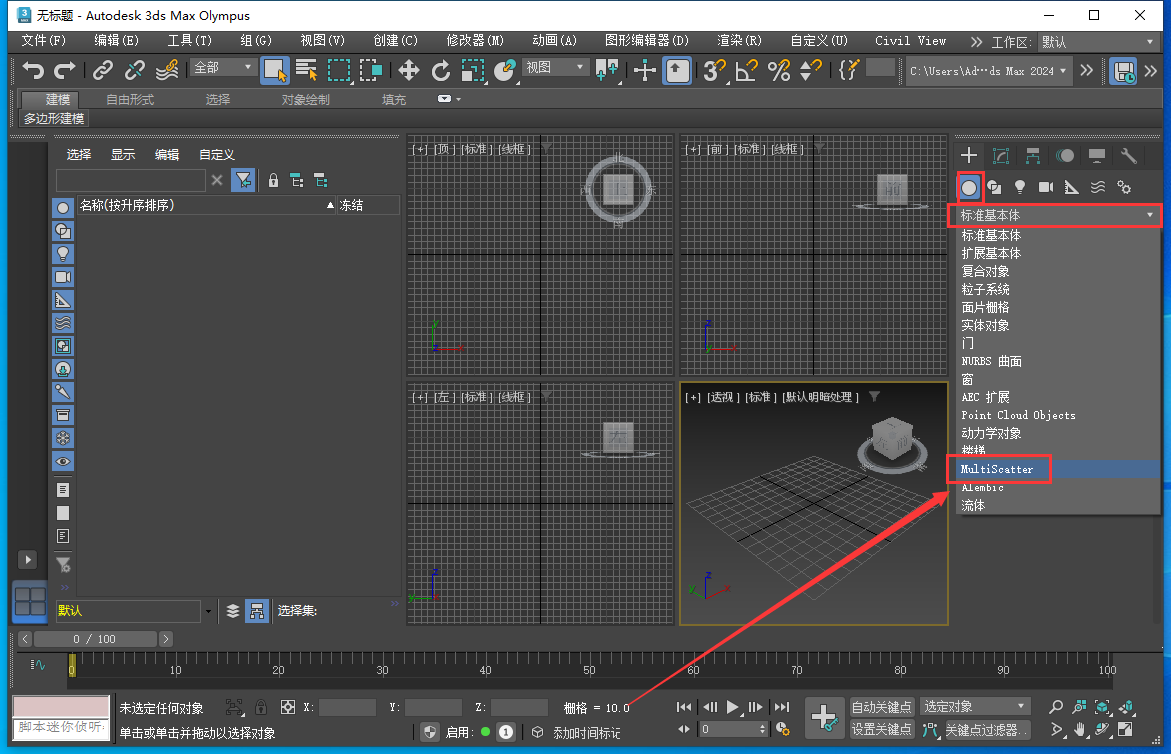
Task: Toggle the selection lock icon
Action: pyautogui.click(x=261, y=707)
